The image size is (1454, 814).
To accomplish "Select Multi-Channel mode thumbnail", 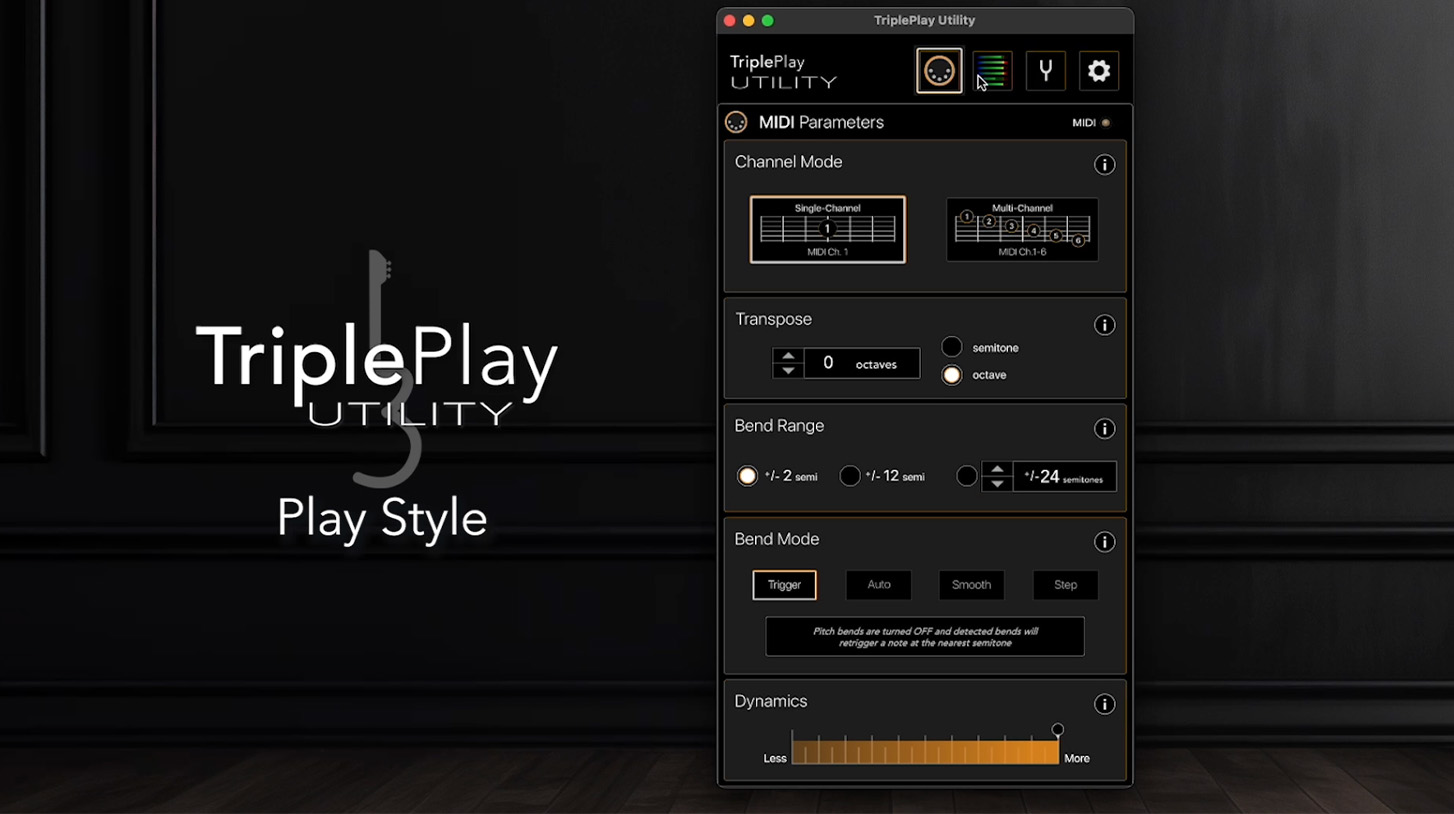I will click(x=1022, y=230).
